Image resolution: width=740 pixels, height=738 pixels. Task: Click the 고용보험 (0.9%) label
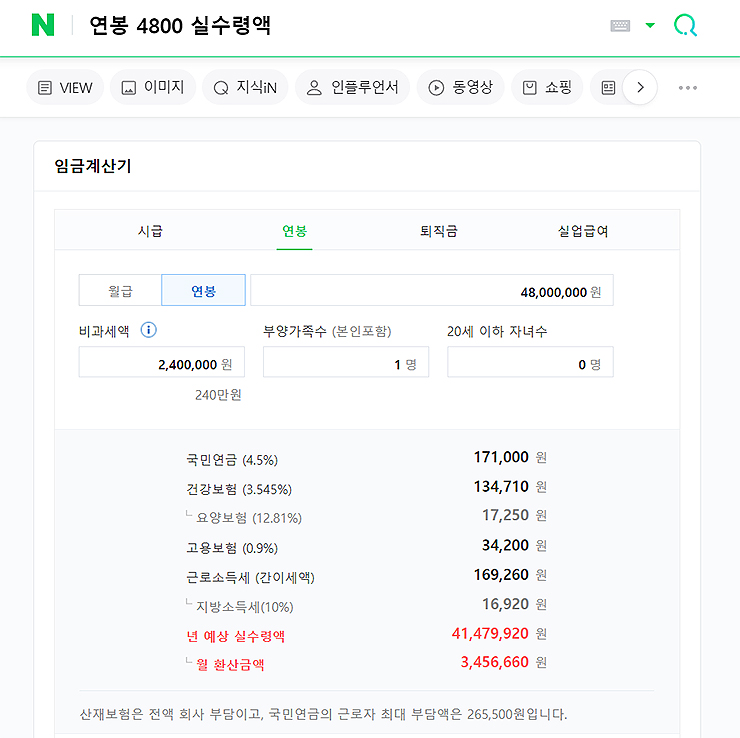[x=232, y=548]
